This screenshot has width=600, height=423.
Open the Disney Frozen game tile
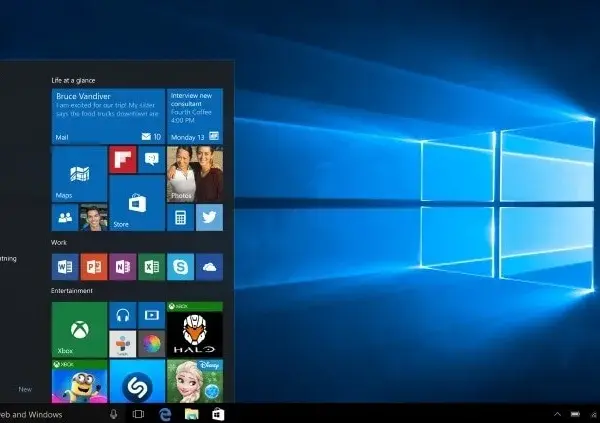pyautogui.click(x=195, y=381)
